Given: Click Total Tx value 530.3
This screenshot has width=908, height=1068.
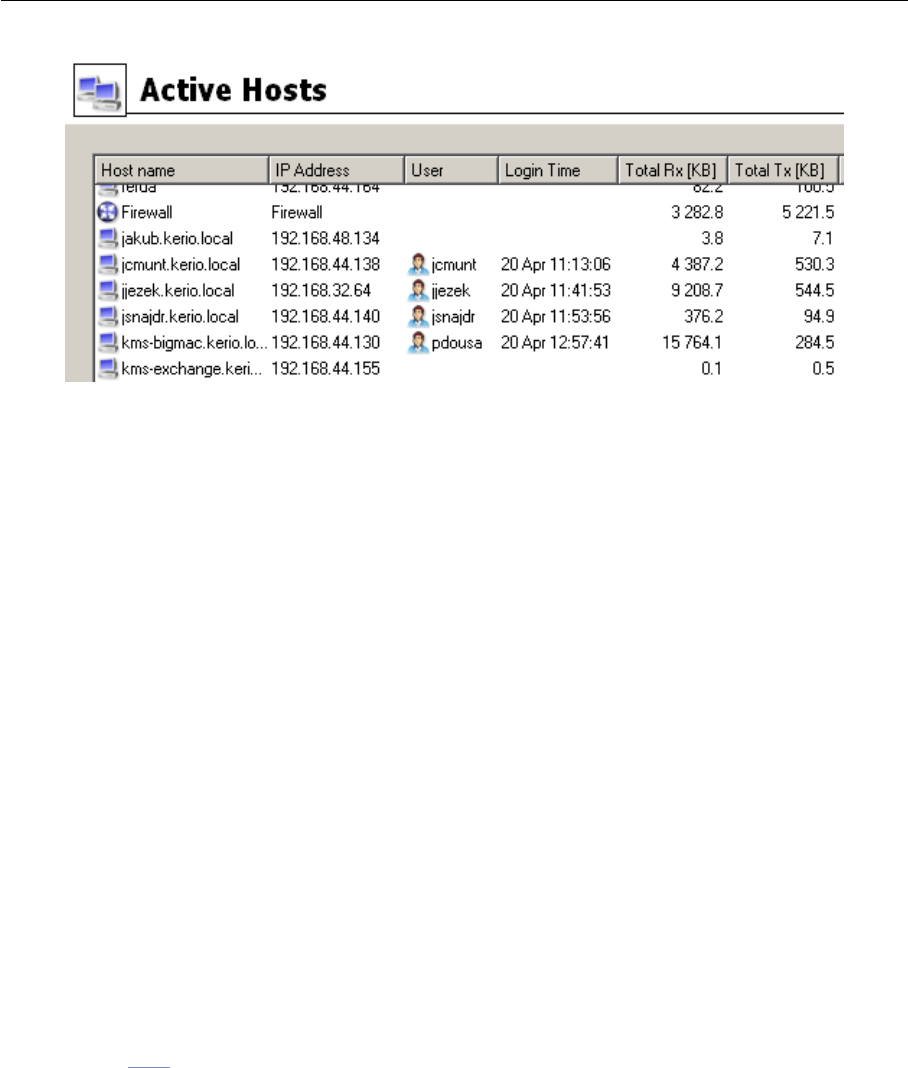Looking at the screenshot, I should point(815,264).
